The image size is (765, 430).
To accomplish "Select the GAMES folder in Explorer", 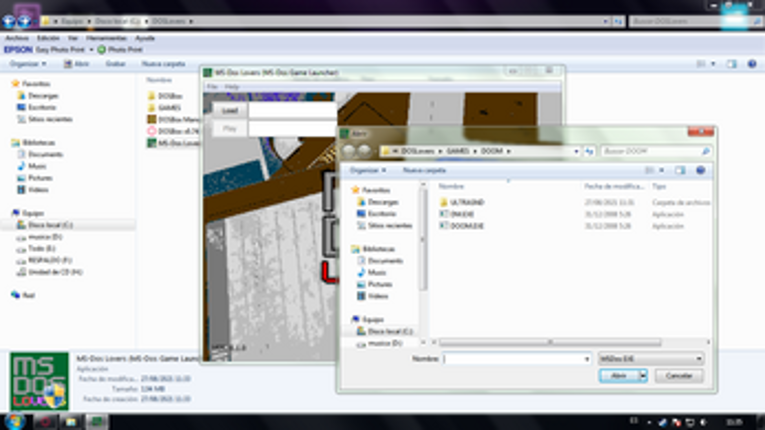I will coord(164,107).
